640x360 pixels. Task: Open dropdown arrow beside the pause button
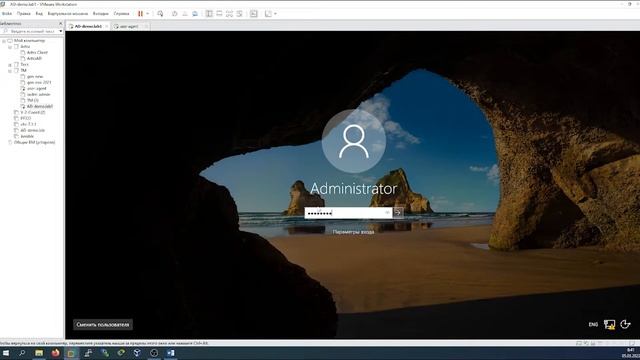[x=148, y=14]
